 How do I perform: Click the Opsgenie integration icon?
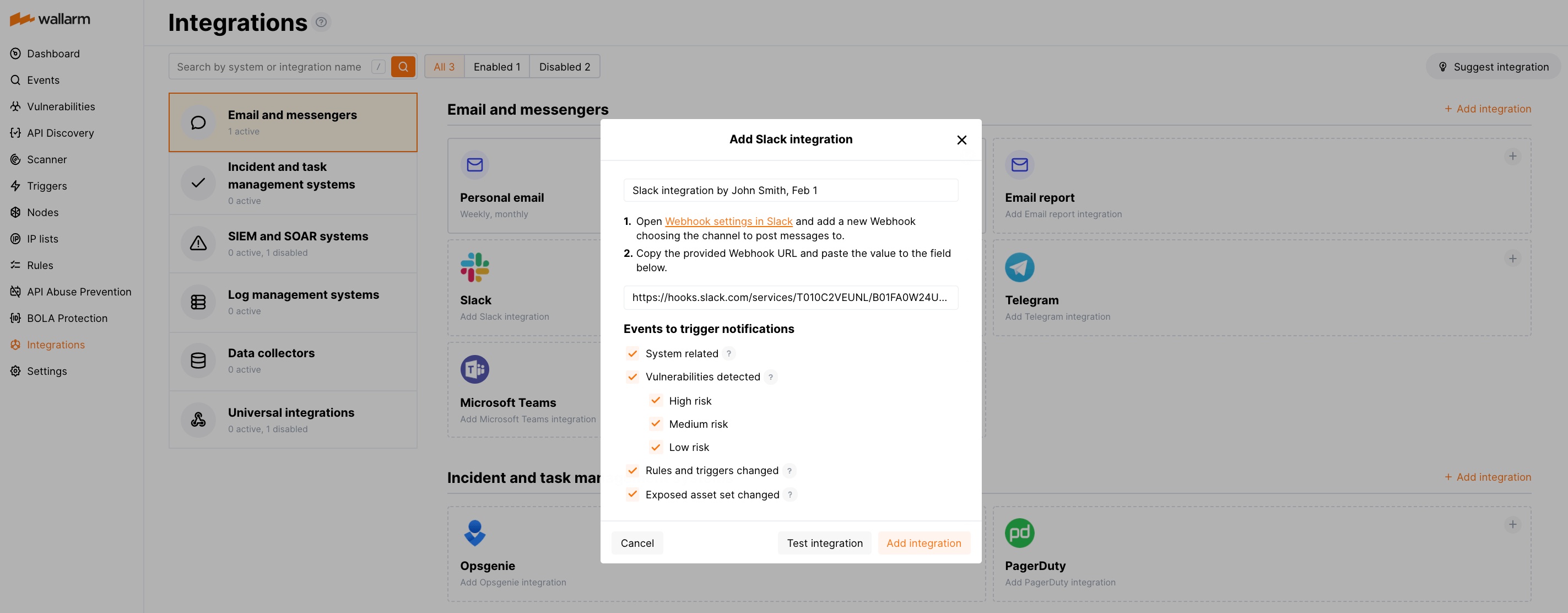point(475,533)
